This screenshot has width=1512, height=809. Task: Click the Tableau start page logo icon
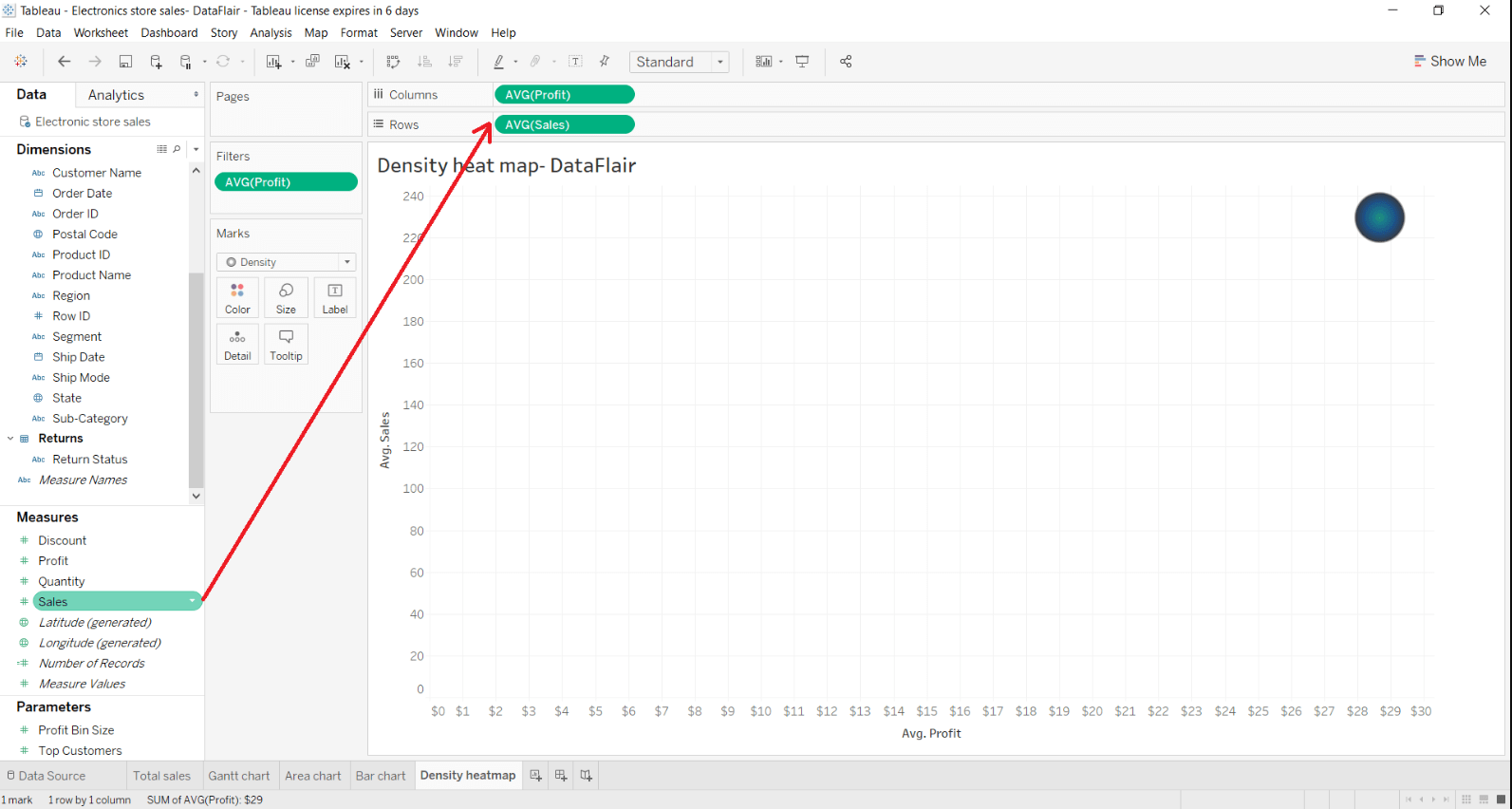[x=21, y=62]
